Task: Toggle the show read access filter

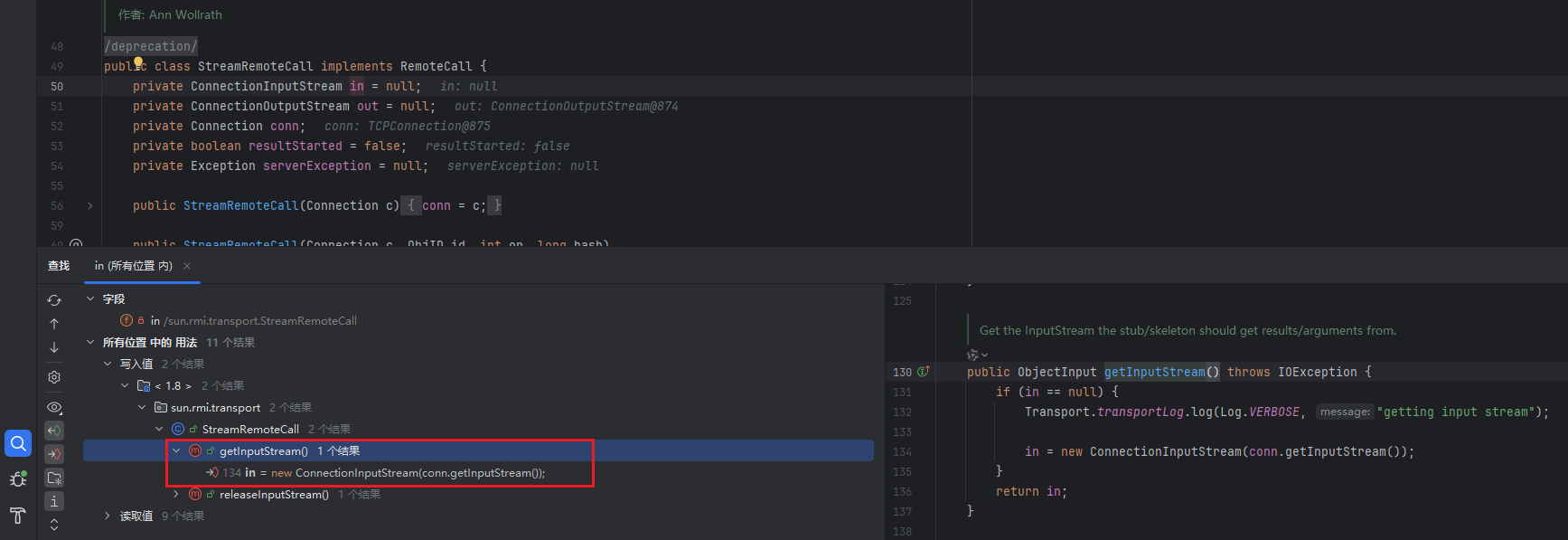Action: click(x=54, y=431)
